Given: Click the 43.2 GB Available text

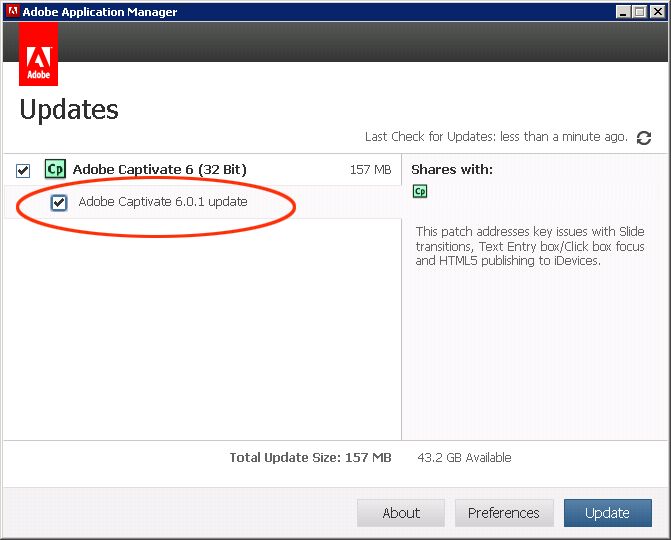Looking at the screenshot, I should coord(464,457).
